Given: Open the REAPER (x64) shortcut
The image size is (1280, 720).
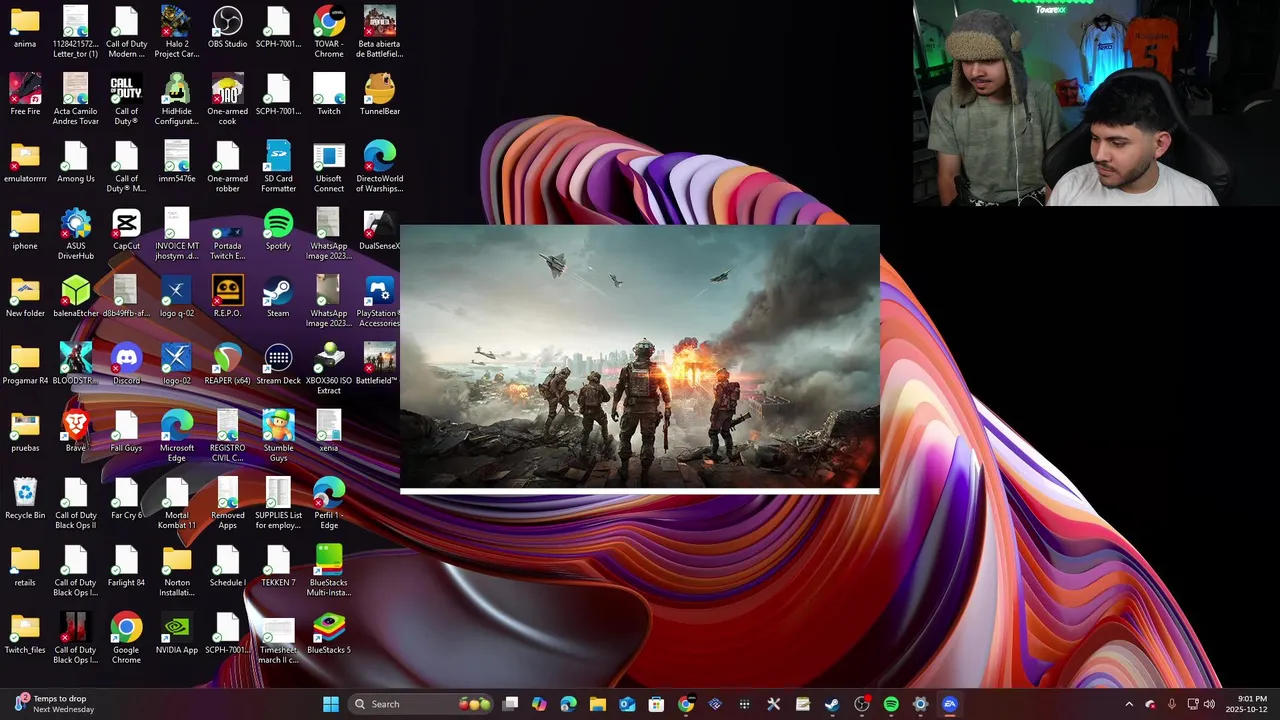Looking at the screenshot, I should 227,364.
